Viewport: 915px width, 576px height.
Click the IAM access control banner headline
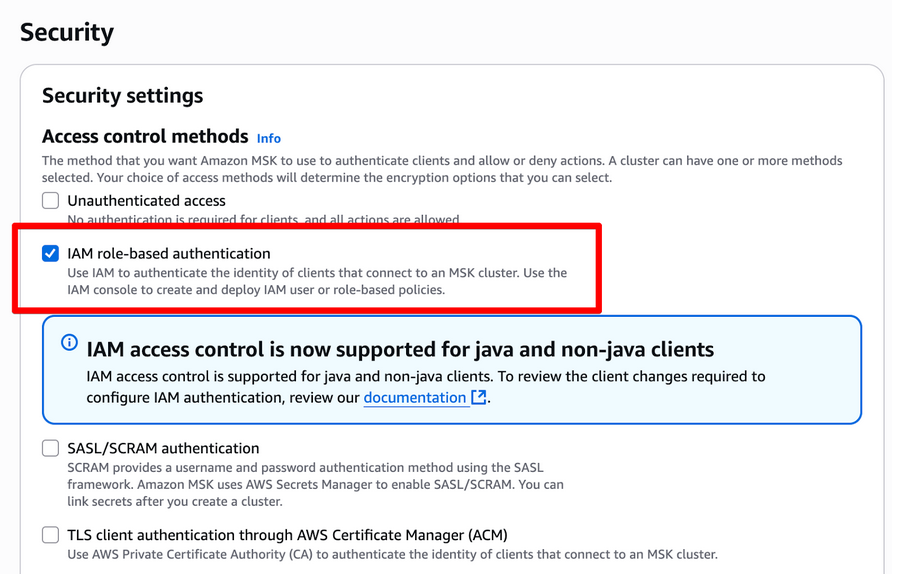[x=400, y=350]
